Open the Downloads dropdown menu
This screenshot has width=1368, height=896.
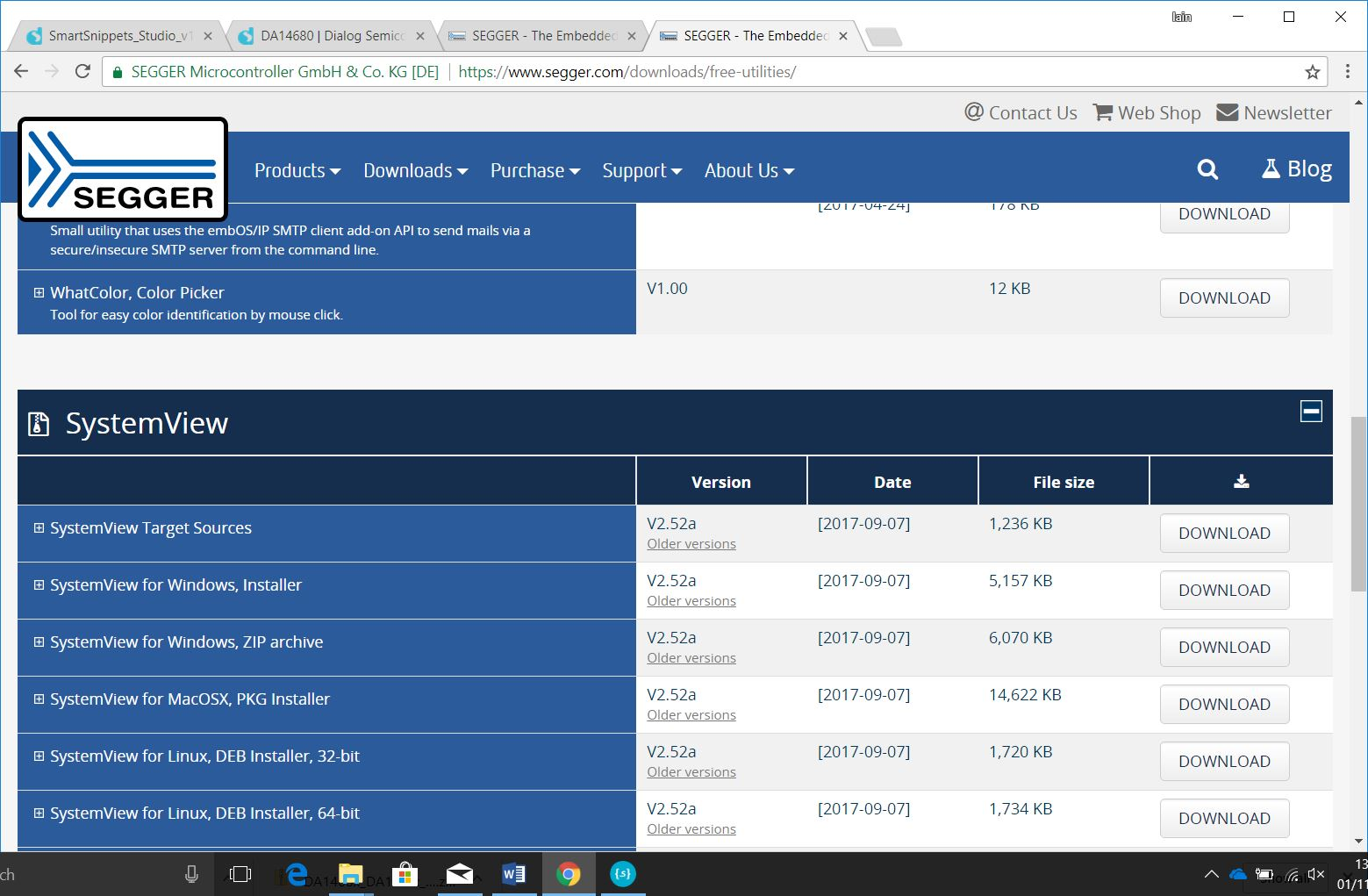[x=416, y=170]
